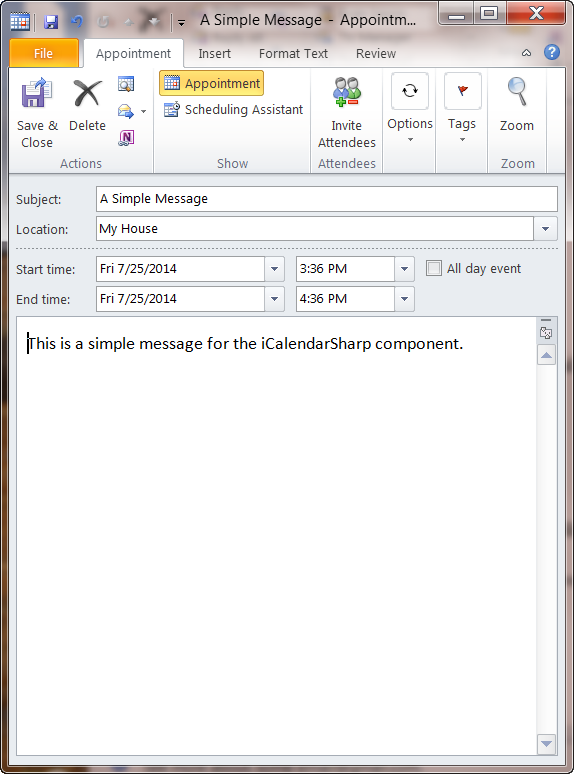Image resolution: width=574 pixels, height=774 pixels.
Task: Click the Forward envelope icon
Action: [x=126, y=111]
